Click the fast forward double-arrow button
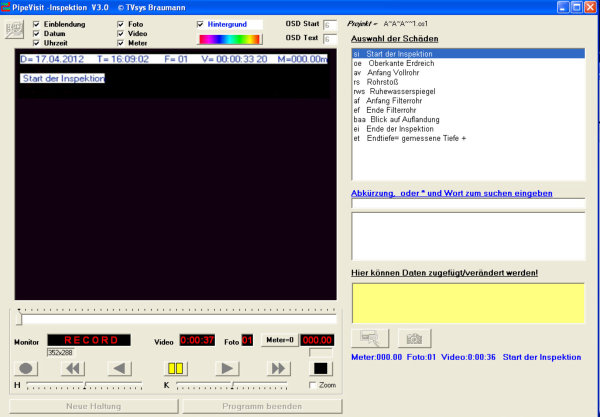Viewport: 600px width, 417px height. pyautogui.click(x=279, y=368)
